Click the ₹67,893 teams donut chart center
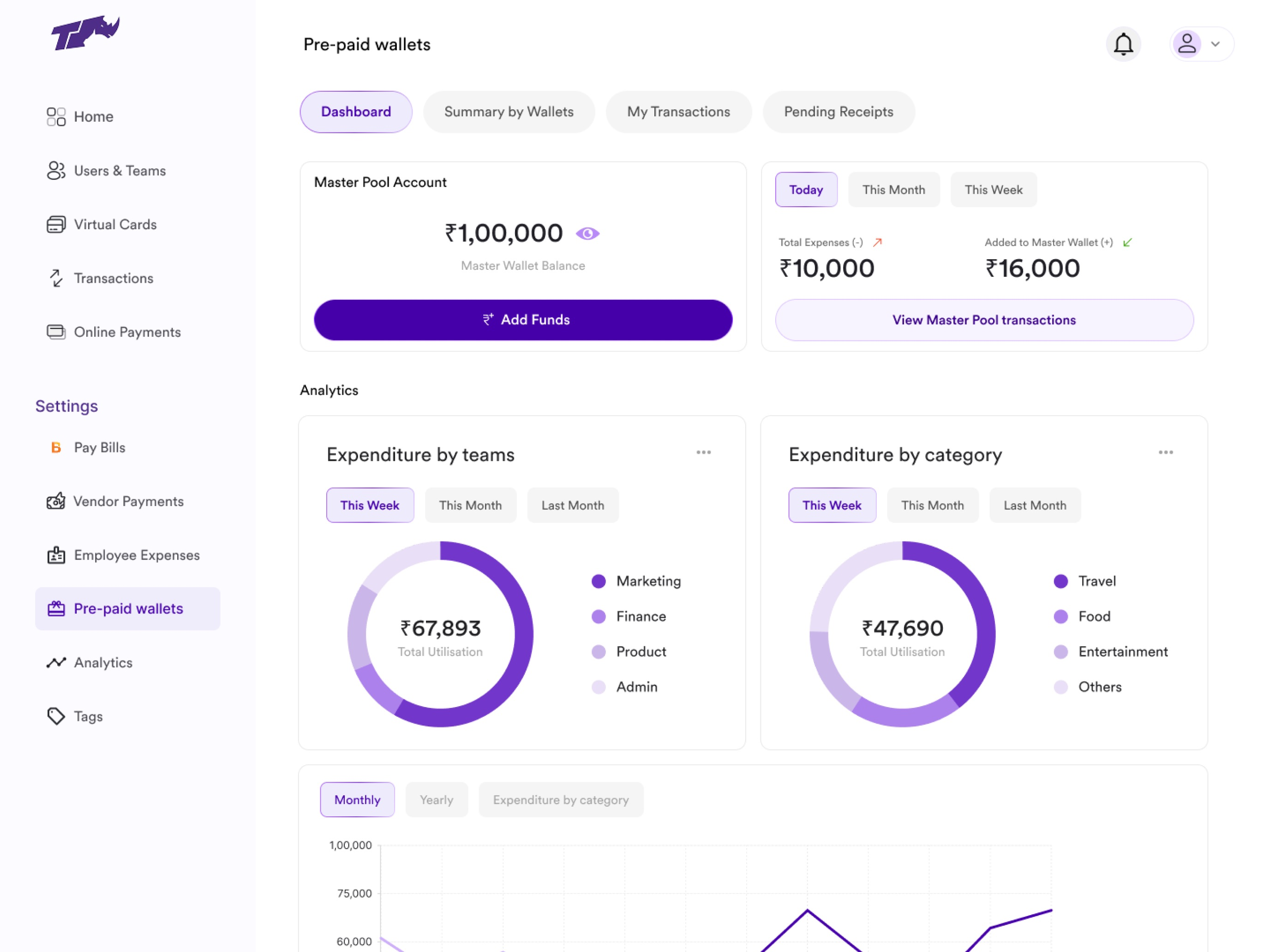1270x952 pixels. click(x=440, y=634)
